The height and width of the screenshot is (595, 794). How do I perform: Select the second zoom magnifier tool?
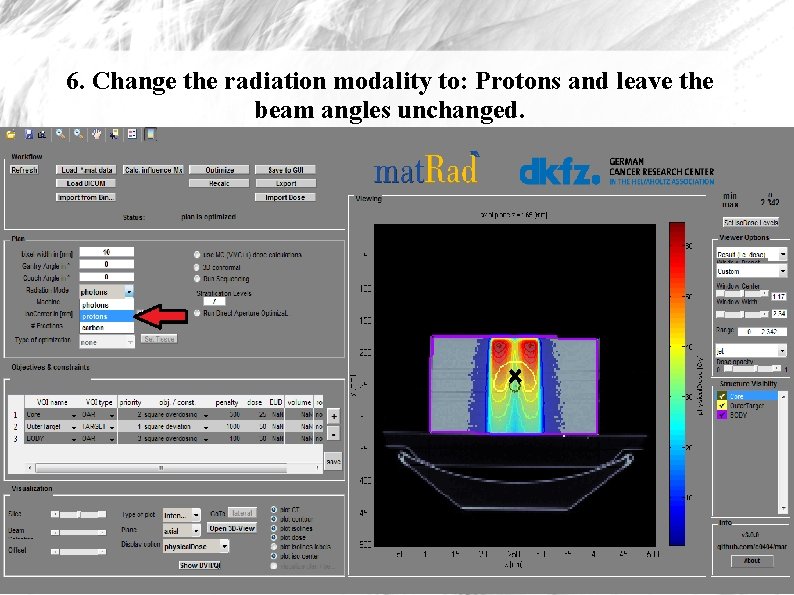(78, 134)
